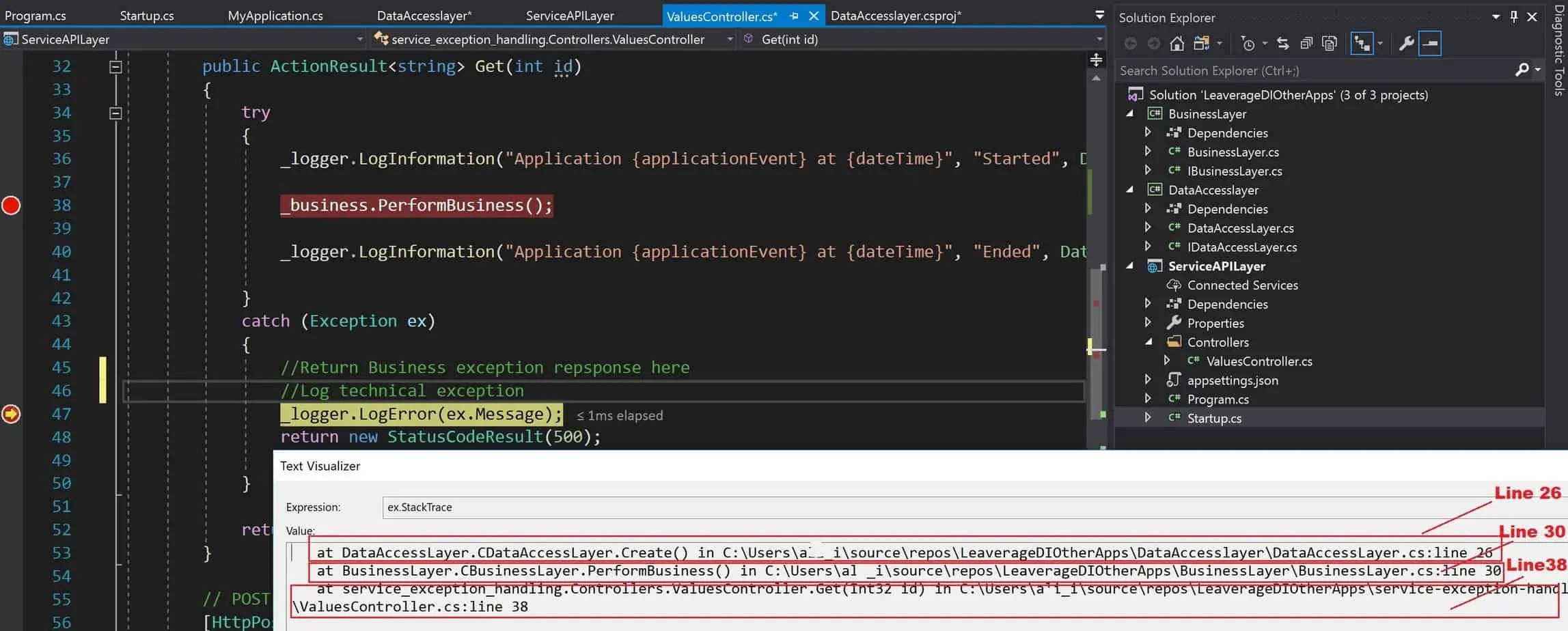Click the Back navigation arrow in Solution Explorer

pyautogui.click(x=1131, y=43)
